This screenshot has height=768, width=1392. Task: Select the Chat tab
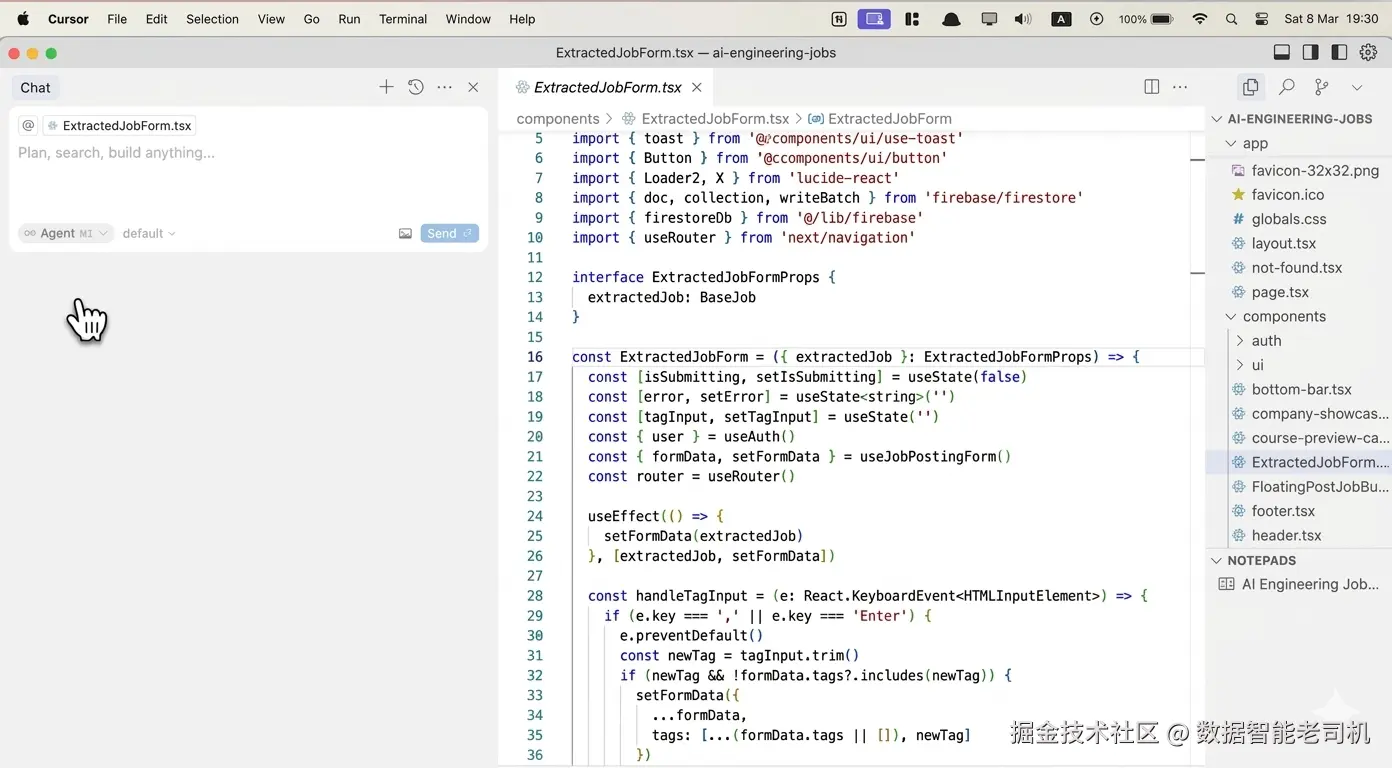tap(35, 87)
